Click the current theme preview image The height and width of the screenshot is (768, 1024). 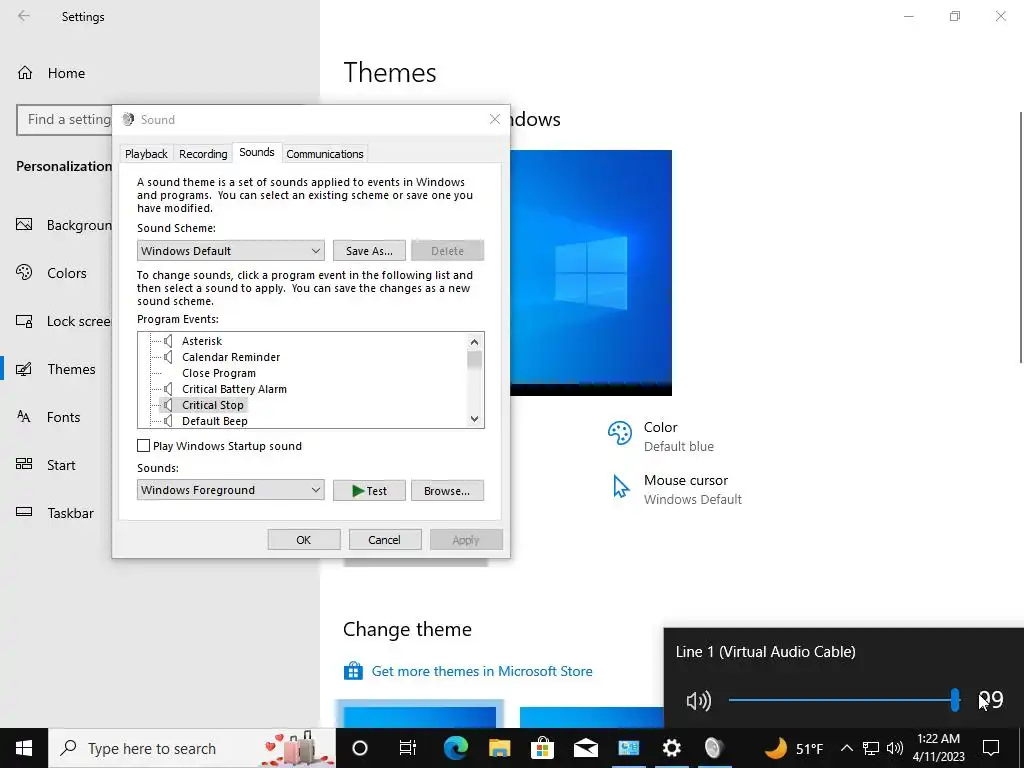pos(590,272)
